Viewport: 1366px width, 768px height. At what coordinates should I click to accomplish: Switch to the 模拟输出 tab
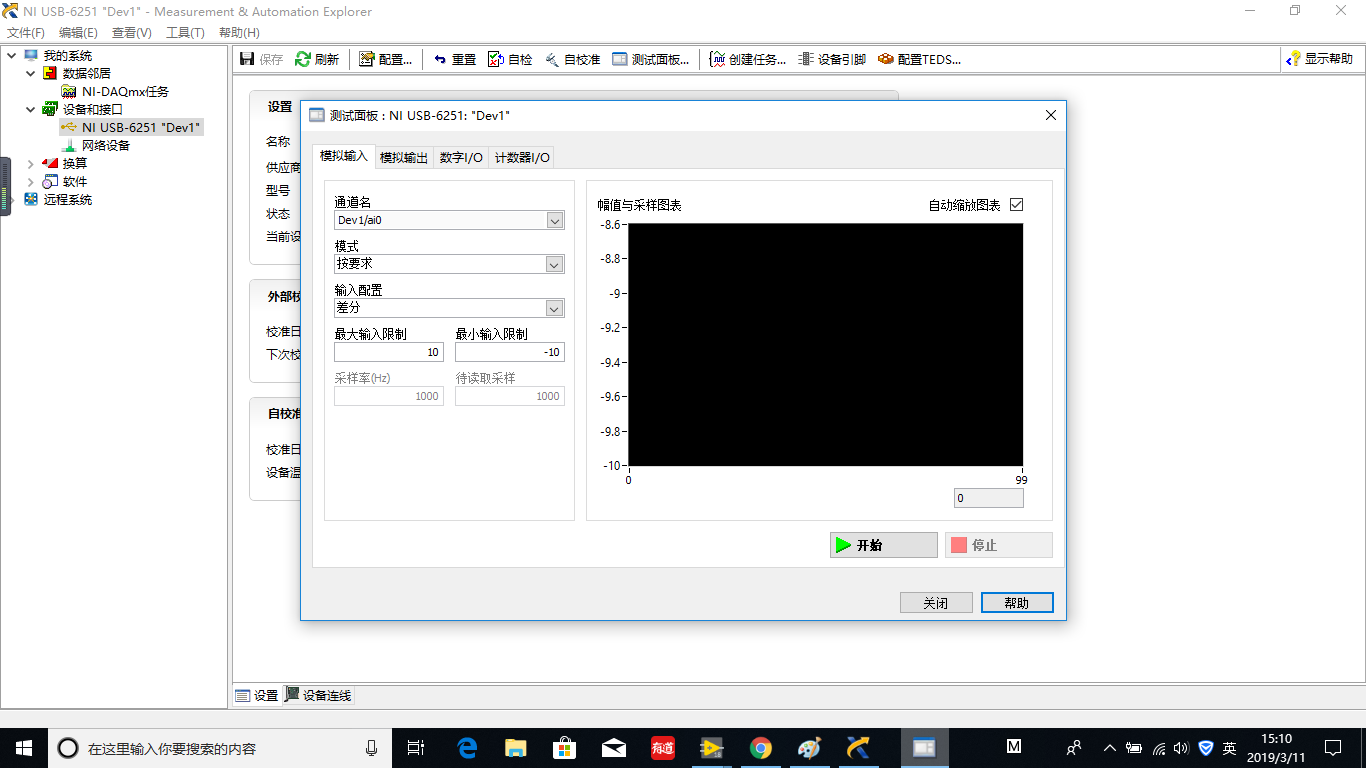(x=404, y=157)
